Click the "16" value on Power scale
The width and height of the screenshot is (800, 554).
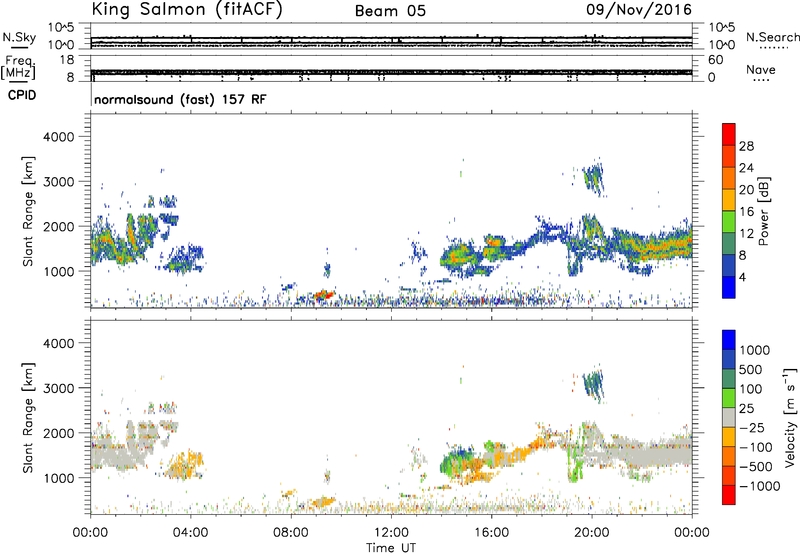coord(746,212)
